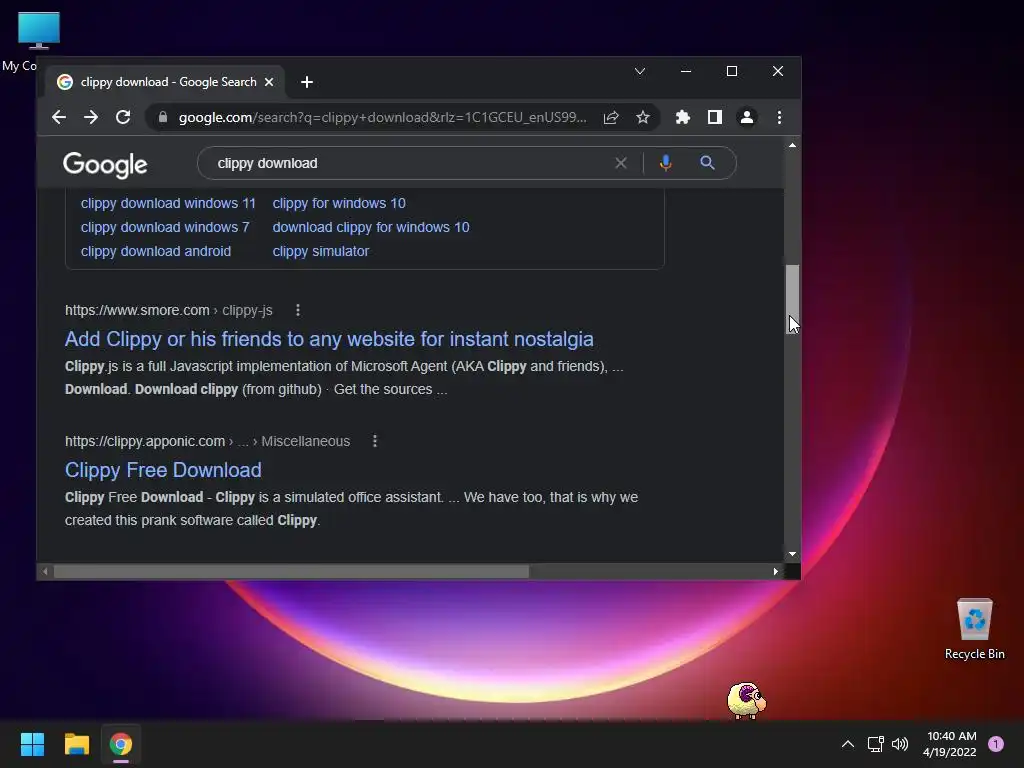Clear the search box with the X
1024x768 pixels.
[621, 163]
